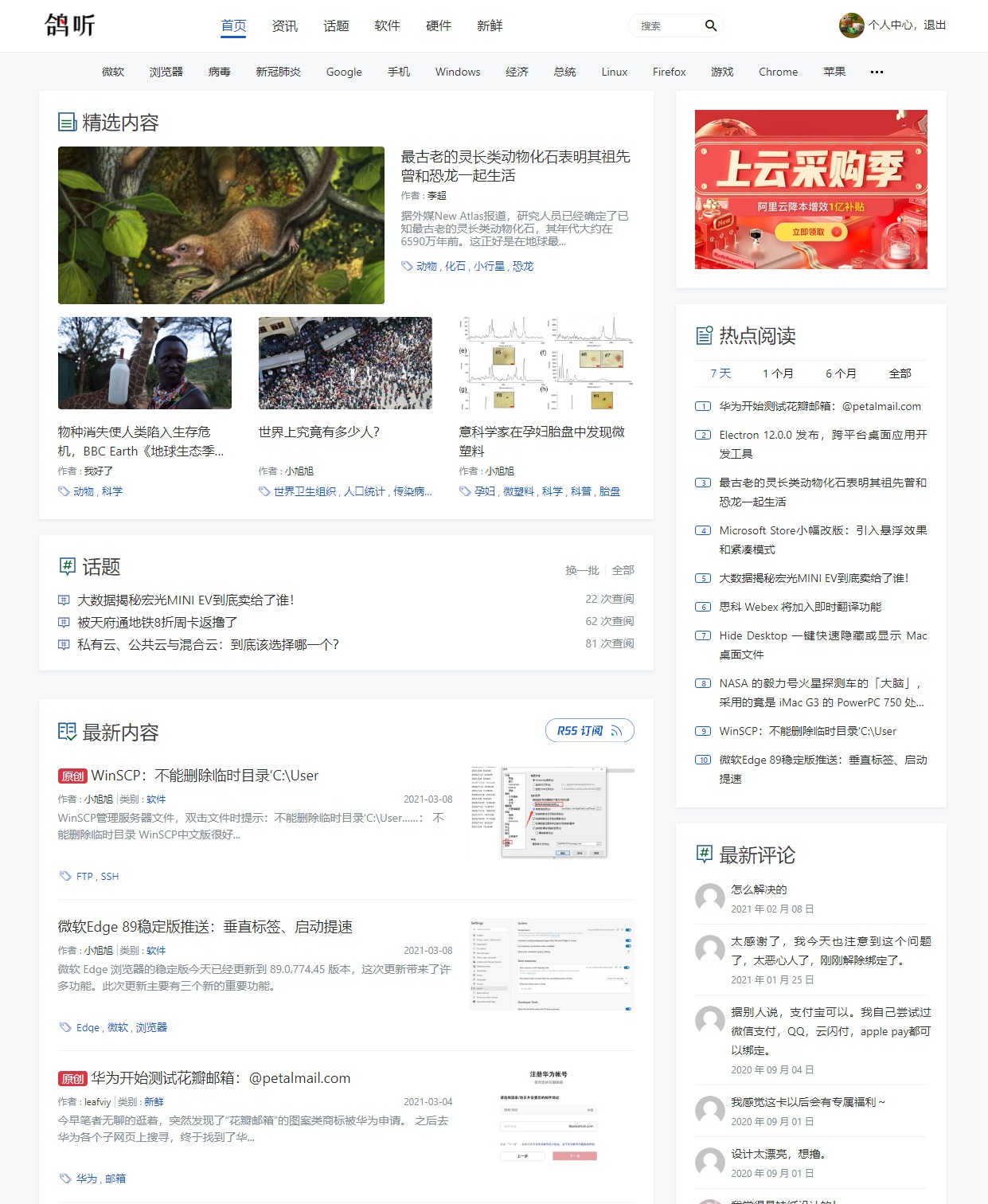988x1204 pixels.
Task: Click author leafviy on Huawei article
Action: 98,1101
